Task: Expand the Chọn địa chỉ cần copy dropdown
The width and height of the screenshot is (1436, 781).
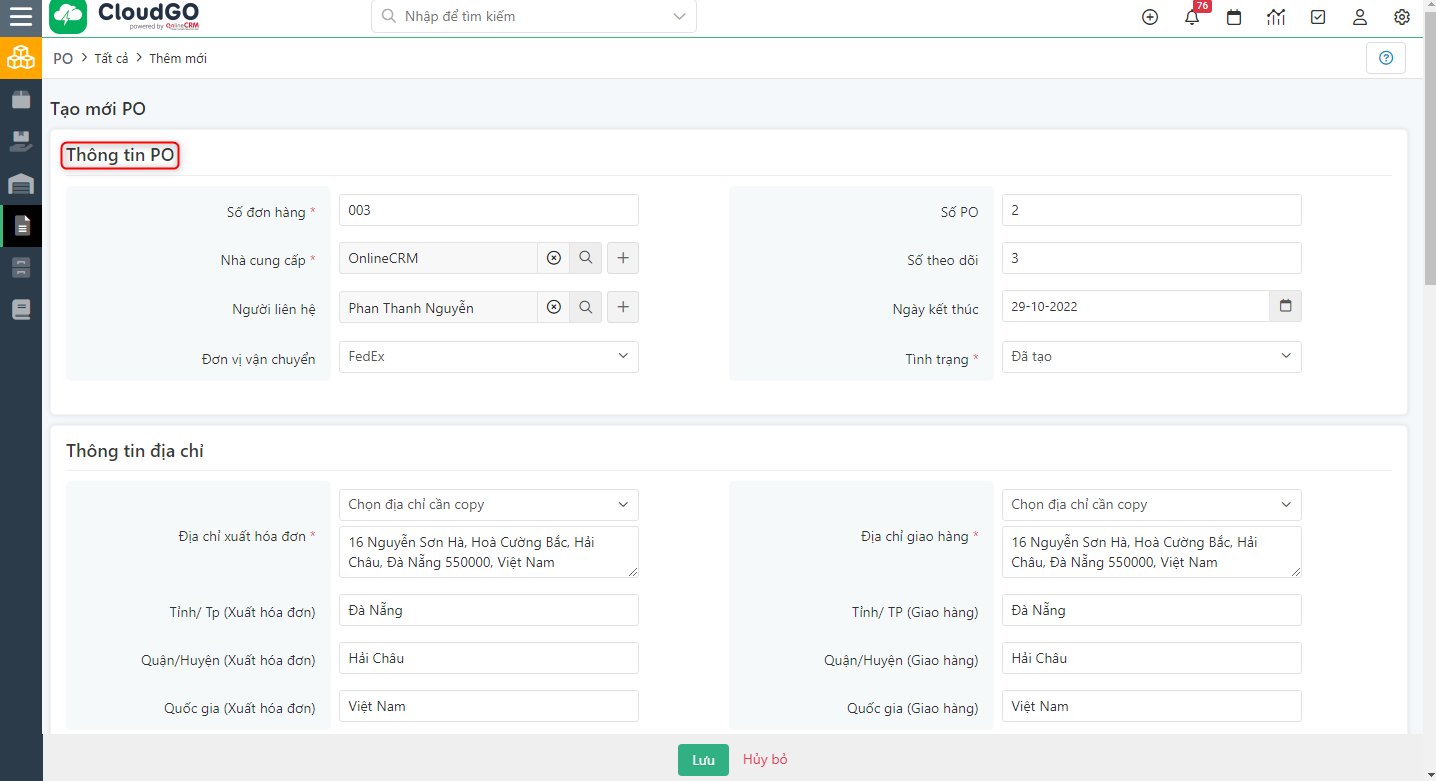Action: pyautogui.click(x=488, y=504)
